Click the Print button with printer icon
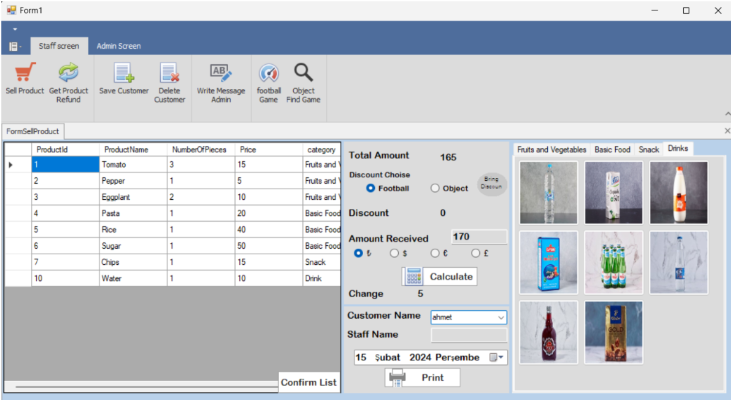This screenshot has width=731, height=400. pyautogui.click(x=422, y=378)
